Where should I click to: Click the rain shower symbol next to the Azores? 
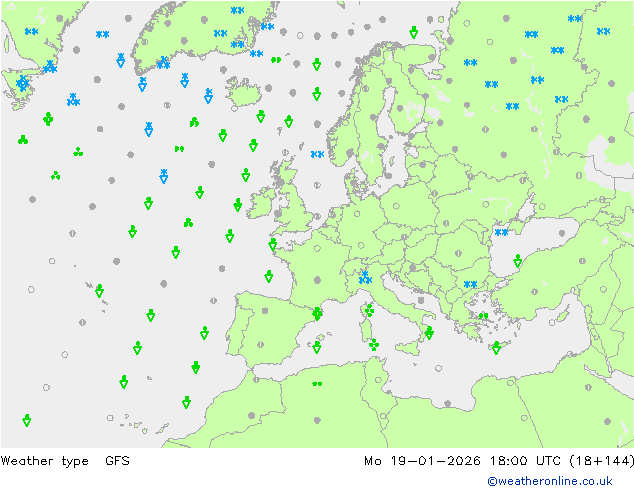pyautogui.click(x=99, y=291)
